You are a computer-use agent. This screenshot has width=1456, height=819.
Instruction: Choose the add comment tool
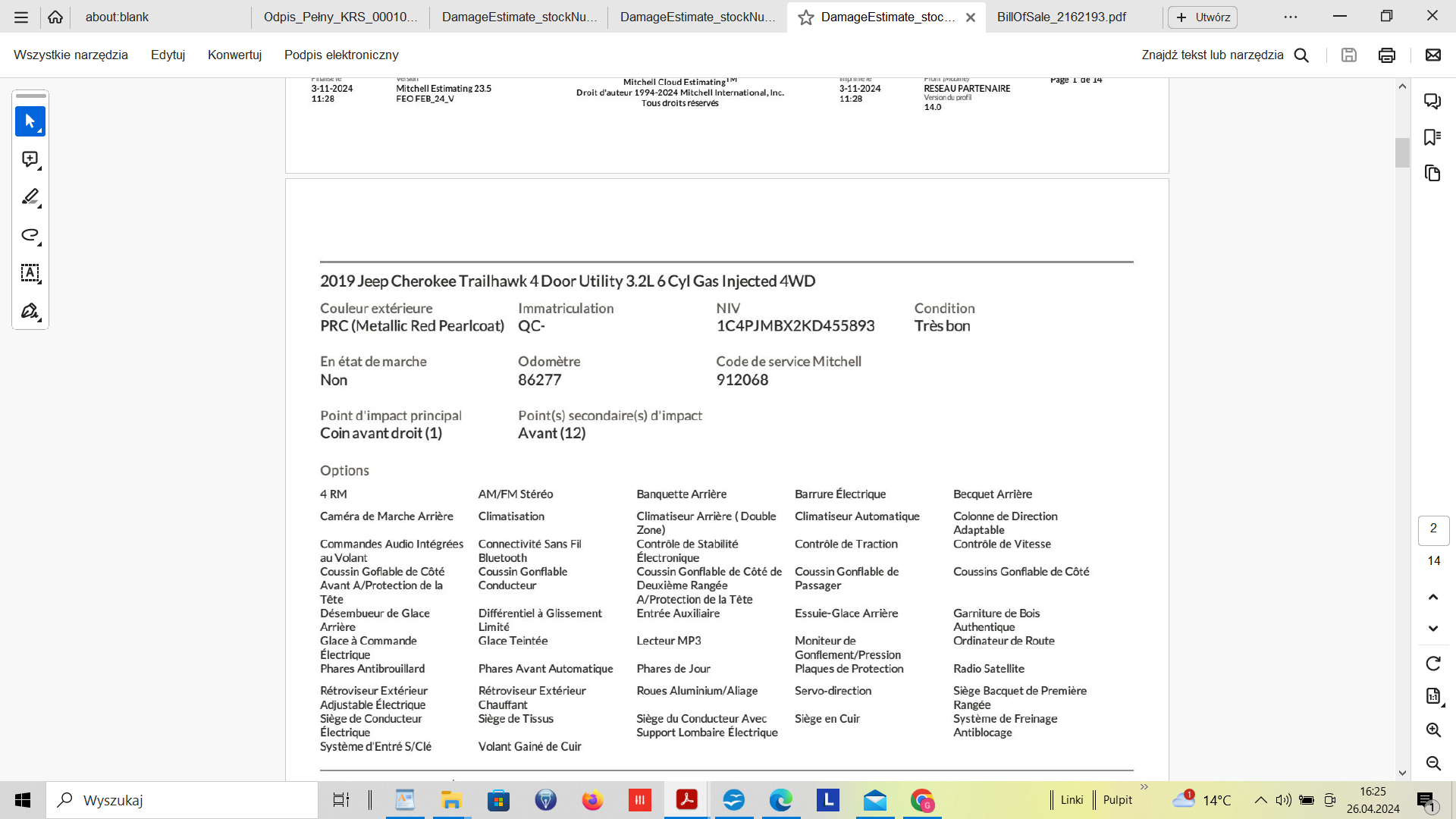(x=30, y=159)
